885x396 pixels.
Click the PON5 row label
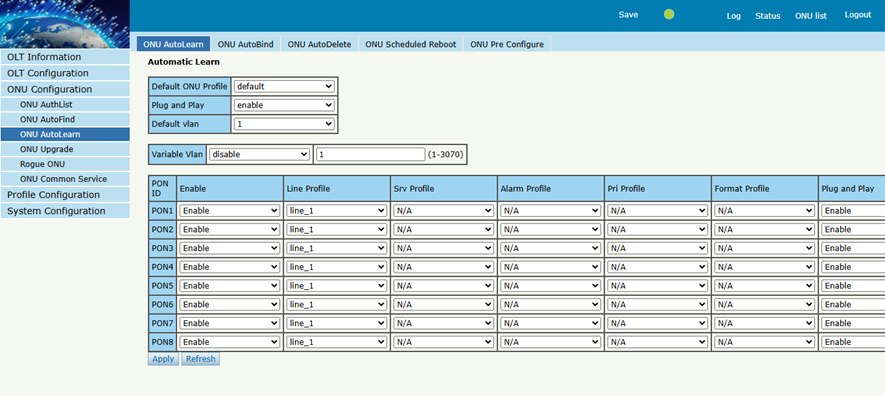tap(163, 285)
